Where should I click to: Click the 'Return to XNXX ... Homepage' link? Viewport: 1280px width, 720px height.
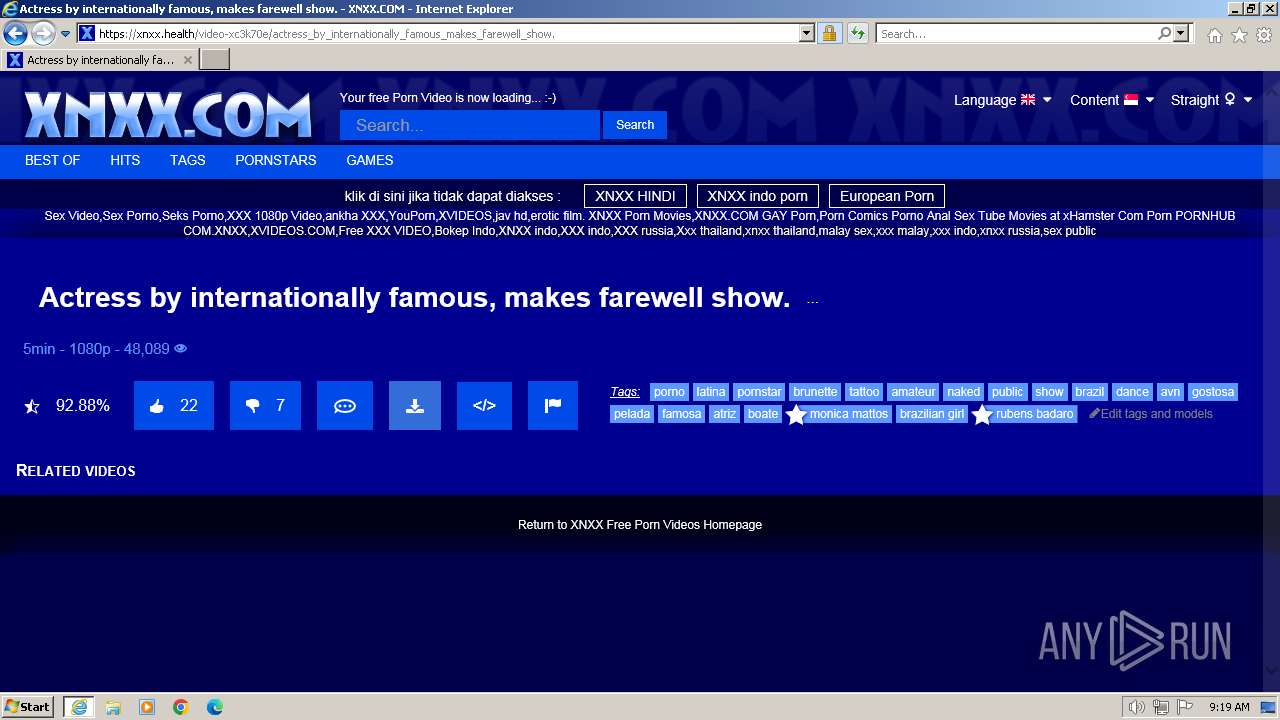tap(640, 525)
